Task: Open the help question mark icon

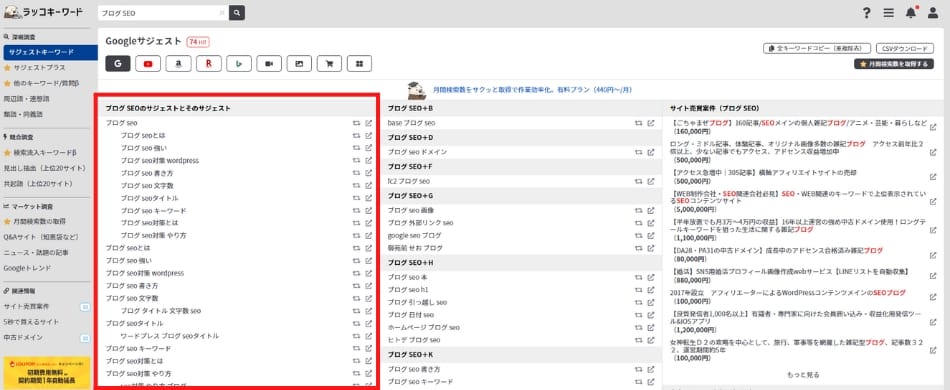Action: click(867, 13)
